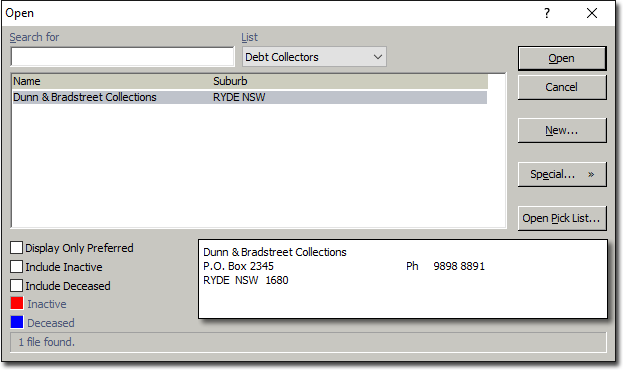Tick the Include Inactive checkbox
623x370 pixels.
16,267
